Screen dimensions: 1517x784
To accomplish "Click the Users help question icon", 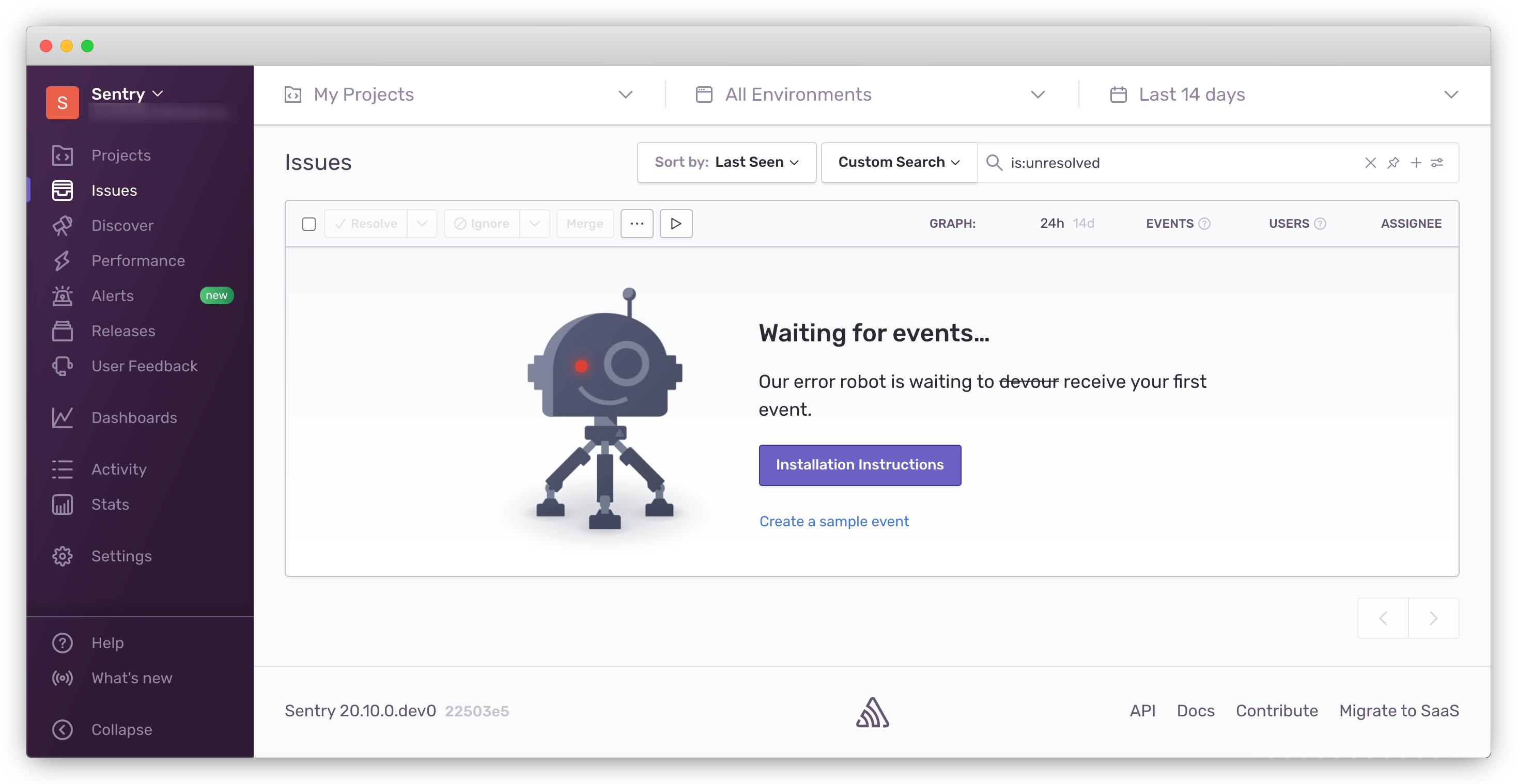I will (x=1320, y=224).
